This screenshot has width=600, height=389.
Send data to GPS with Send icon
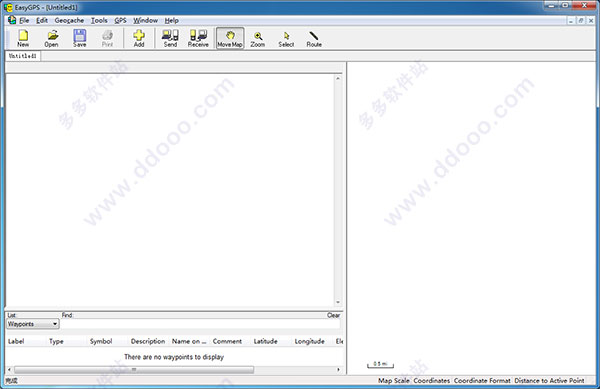click(170, 38)
